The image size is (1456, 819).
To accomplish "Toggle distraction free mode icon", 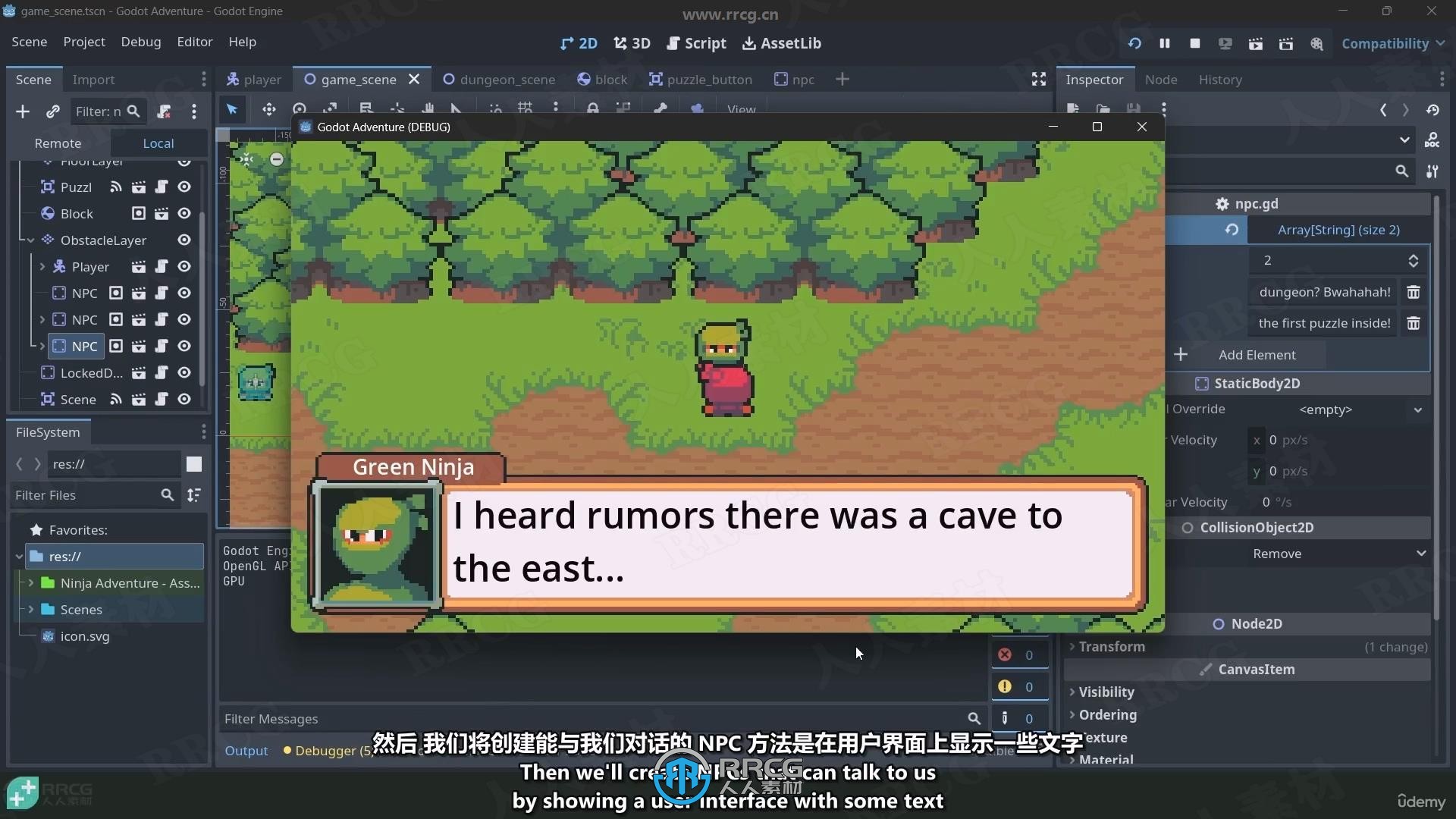I will [1039, 79].
